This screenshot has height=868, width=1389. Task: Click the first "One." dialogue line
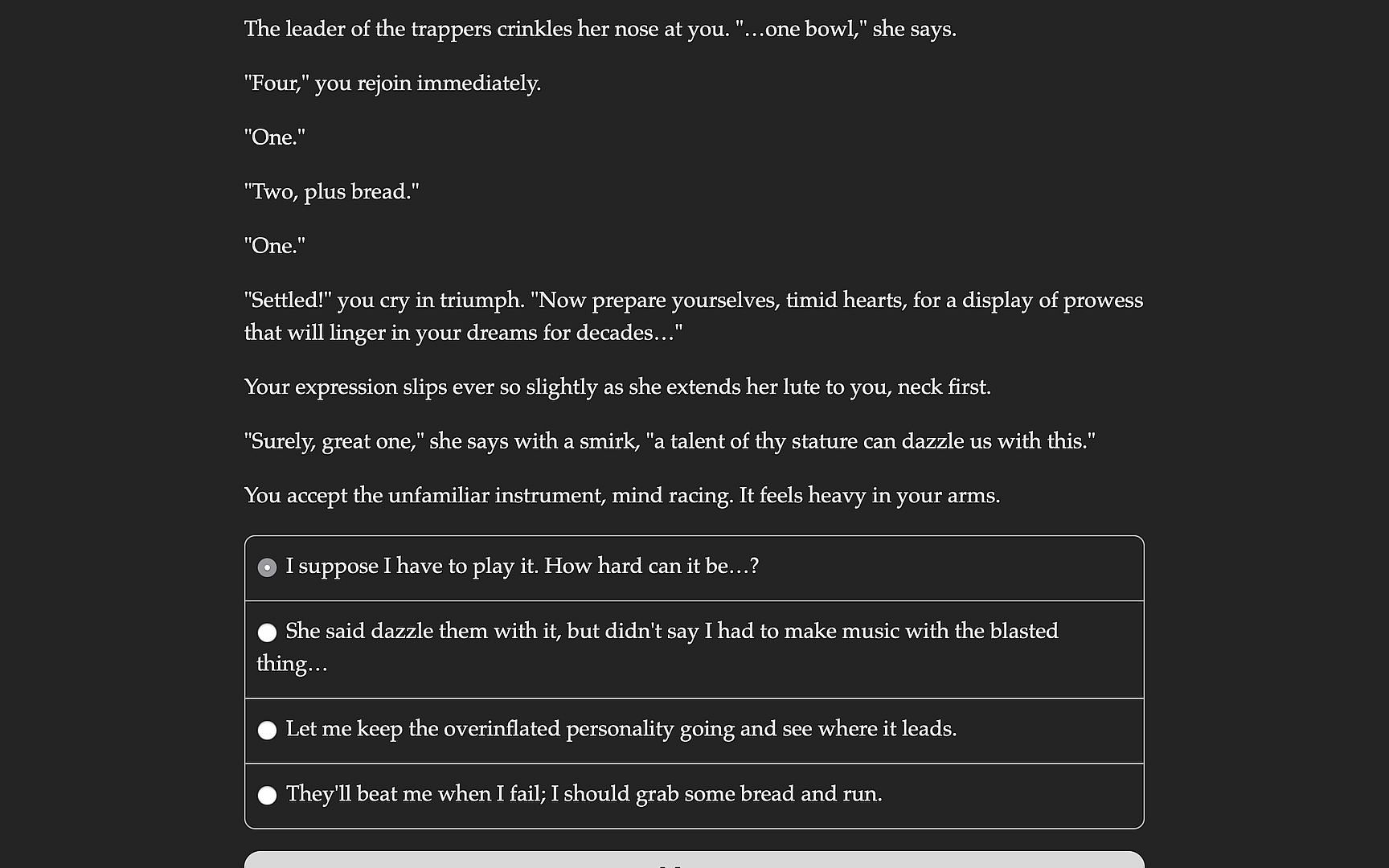tap(275, 137)
